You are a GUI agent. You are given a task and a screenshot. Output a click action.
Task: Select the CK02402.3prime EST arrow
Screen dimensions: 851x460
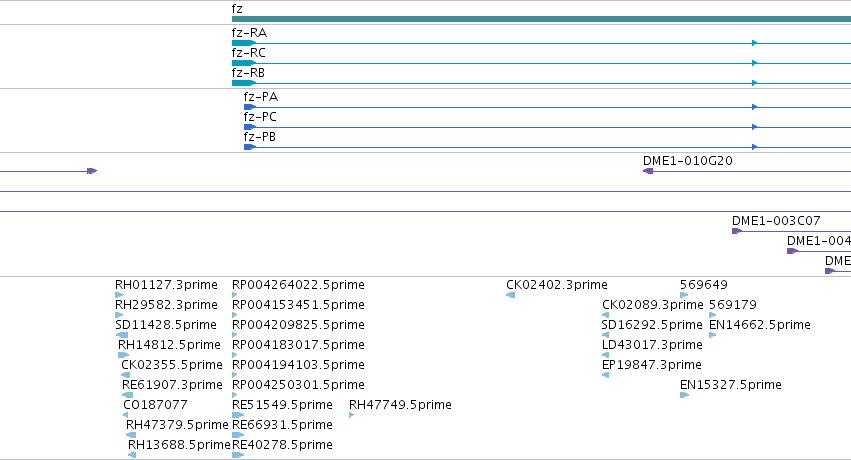510,295
